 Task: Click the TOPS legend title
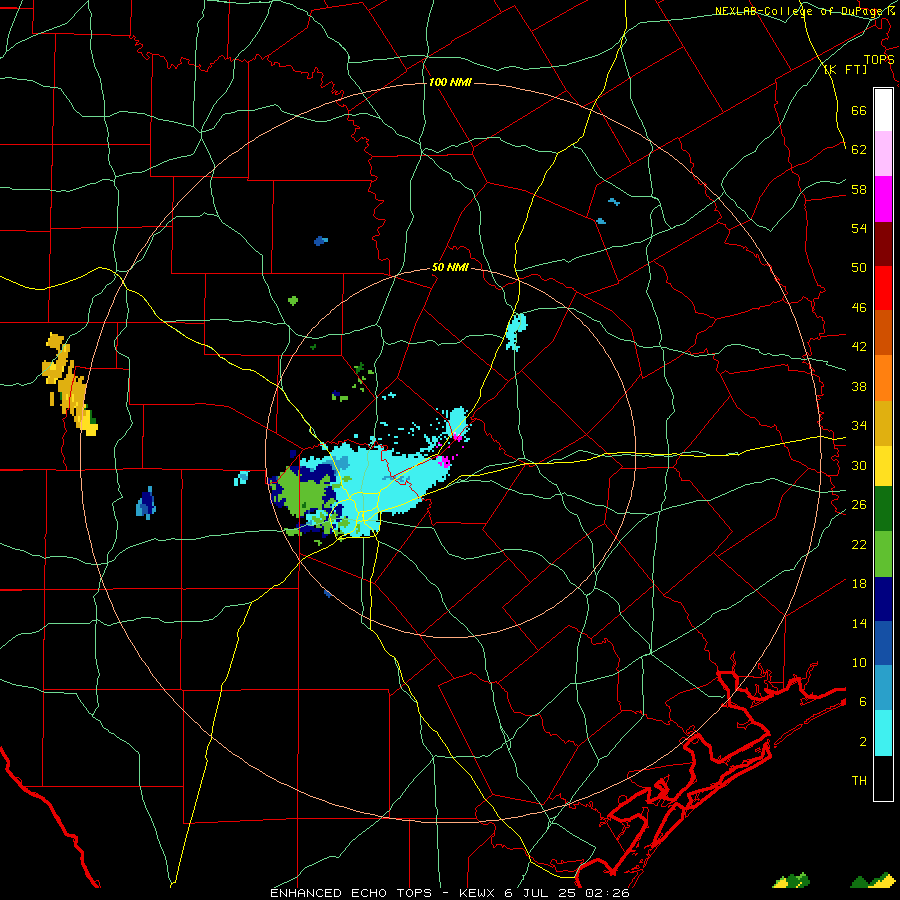tap(879, 59)
